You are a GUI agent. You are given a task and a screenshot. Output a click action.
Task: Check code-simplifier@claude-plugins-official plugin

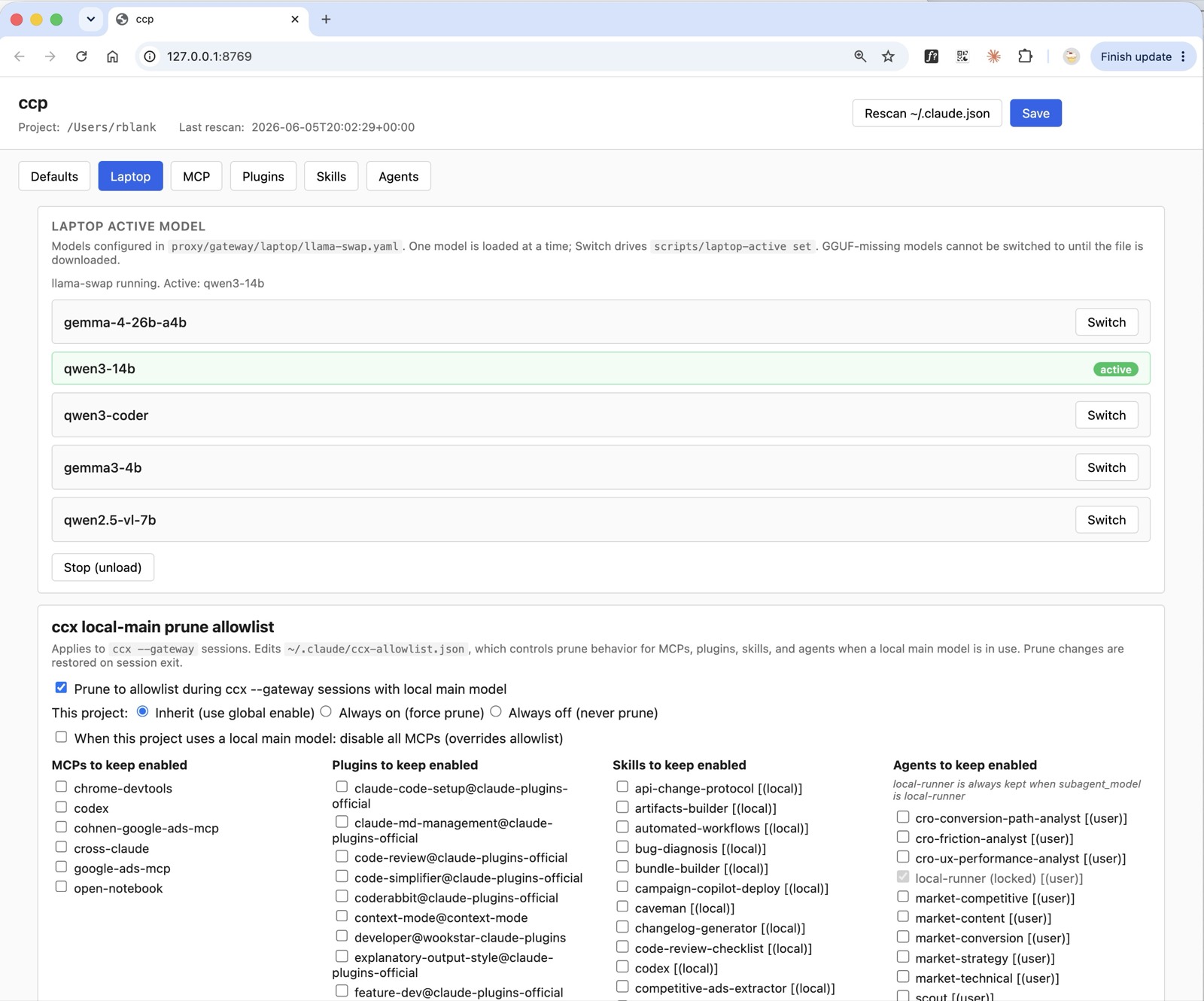click(x=342, y=877)
